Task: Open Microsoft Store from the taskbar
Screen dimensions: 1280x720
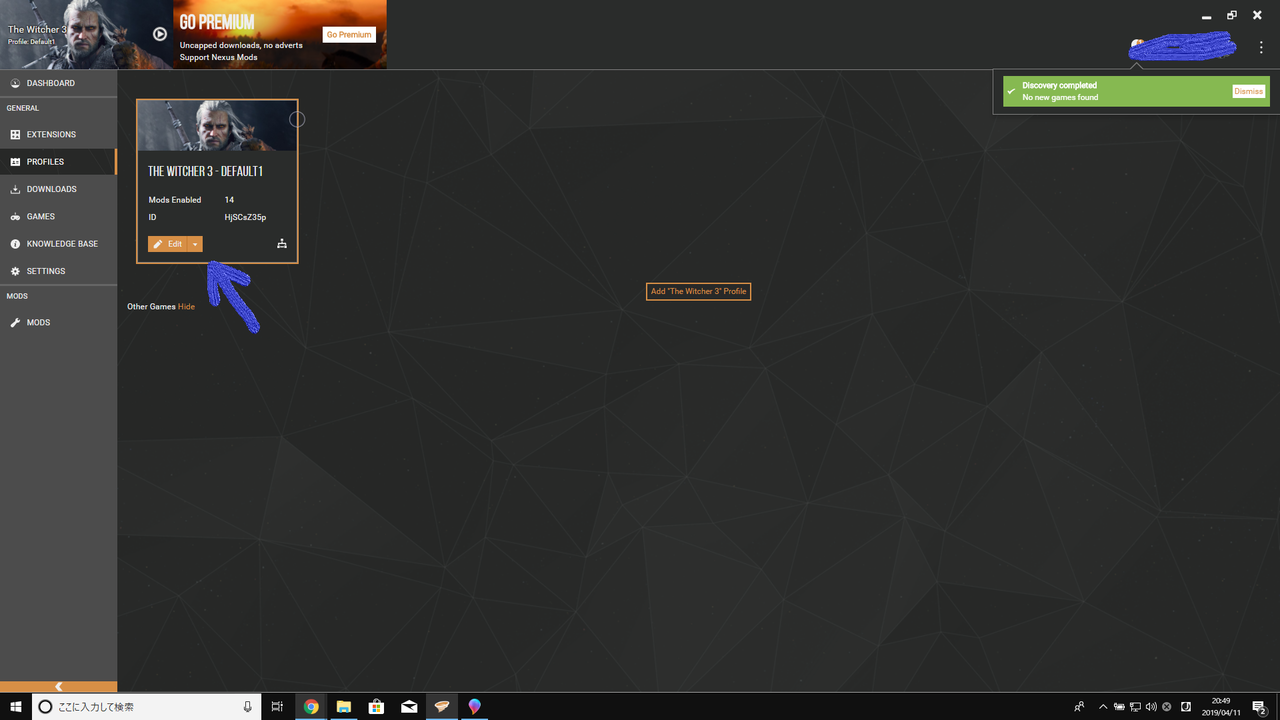Action: (x=376, y=706)
